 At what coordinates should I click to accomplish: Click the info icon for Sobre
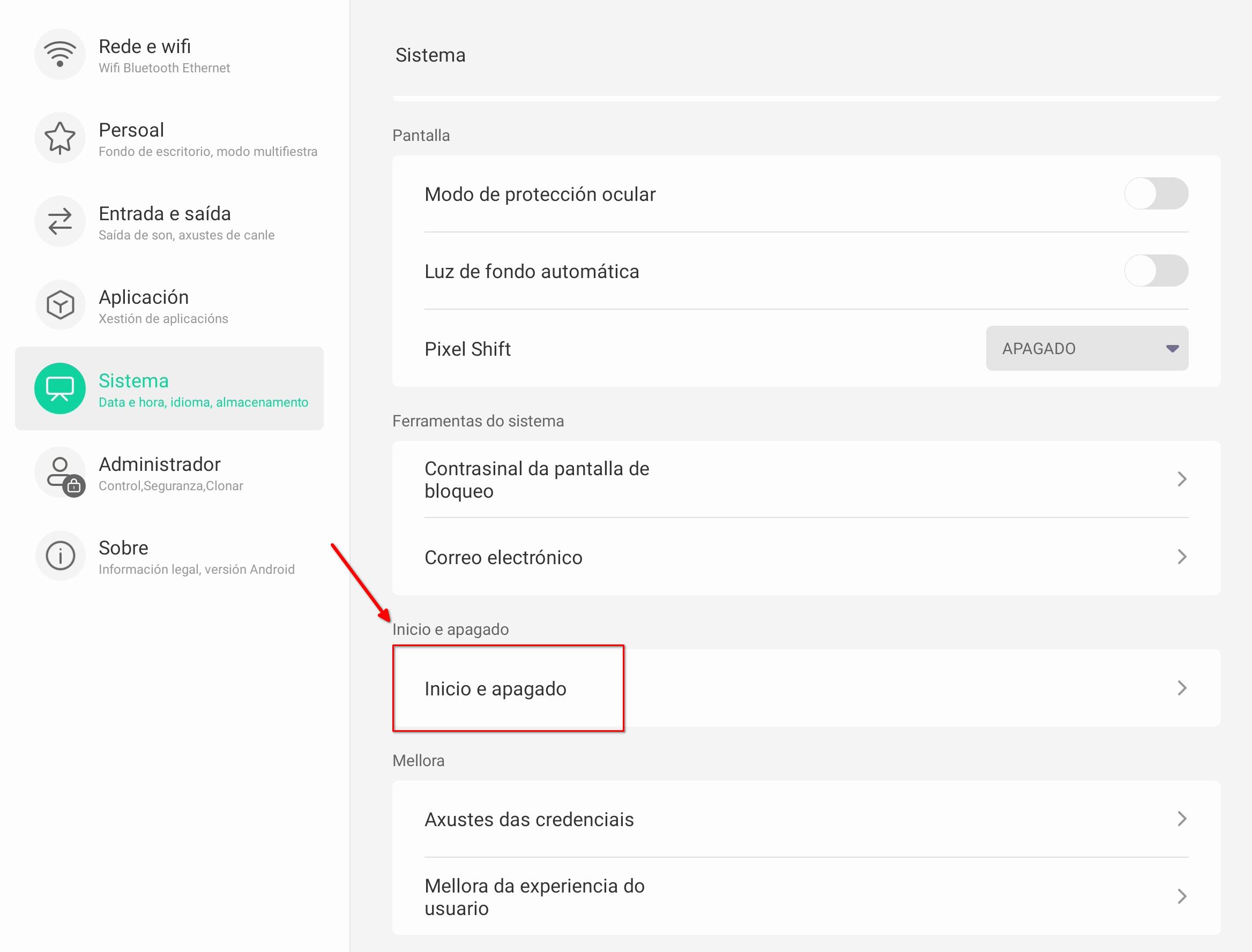click(x=59, y=556)
